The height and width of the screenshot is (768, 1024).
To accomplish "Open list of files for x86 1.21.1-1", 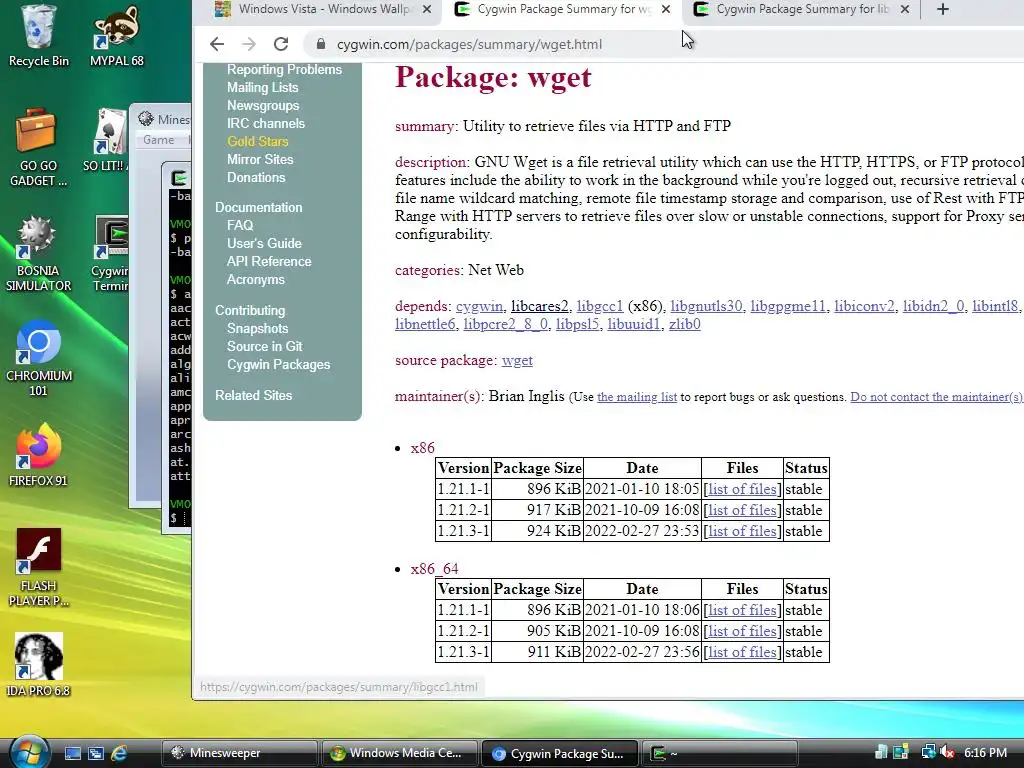I will pyautogui.click(x=743, y=489).
